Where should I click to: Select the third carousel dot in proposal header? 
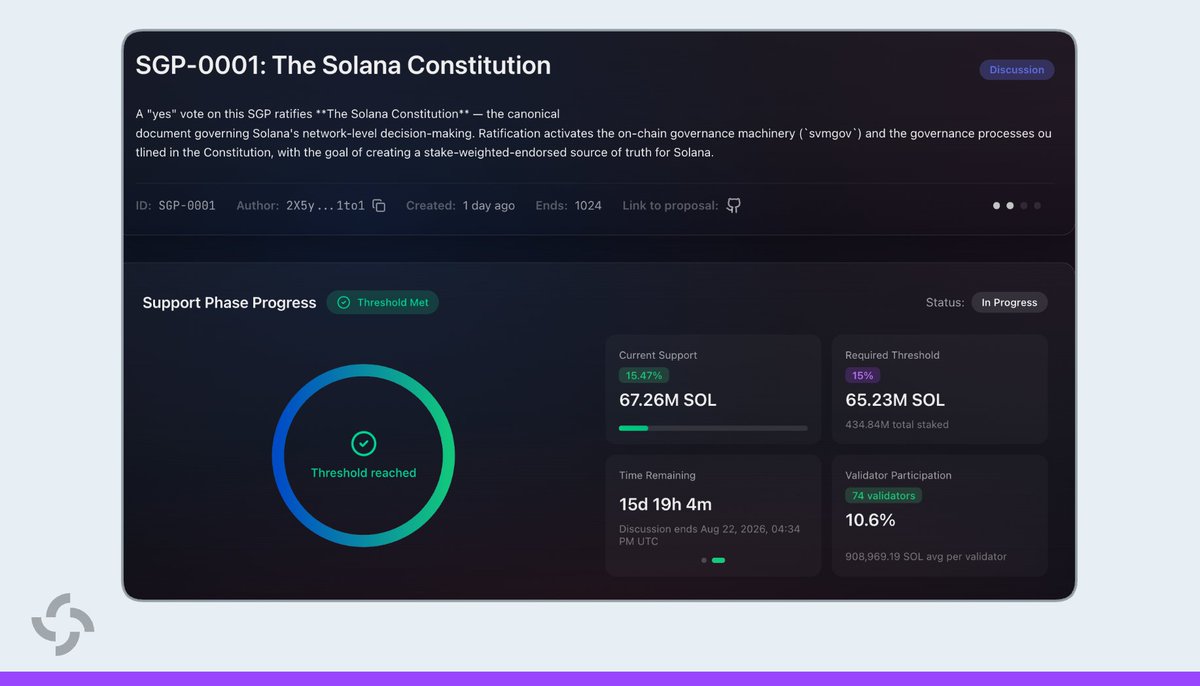[1024, 205]
